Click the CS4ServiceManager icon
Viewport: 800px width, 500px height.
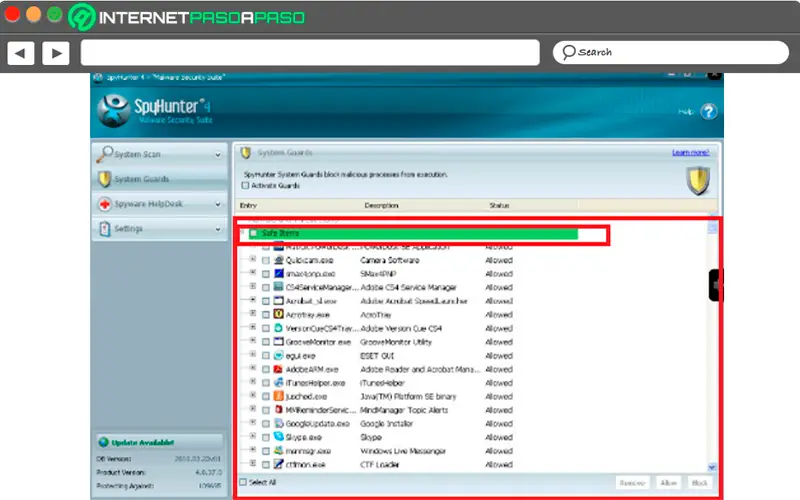[279, 287]
